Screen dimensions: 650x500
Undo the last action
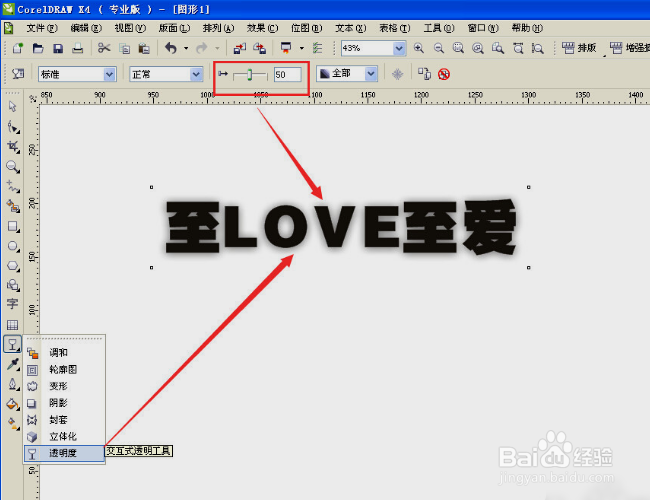[x=171, y=48]
